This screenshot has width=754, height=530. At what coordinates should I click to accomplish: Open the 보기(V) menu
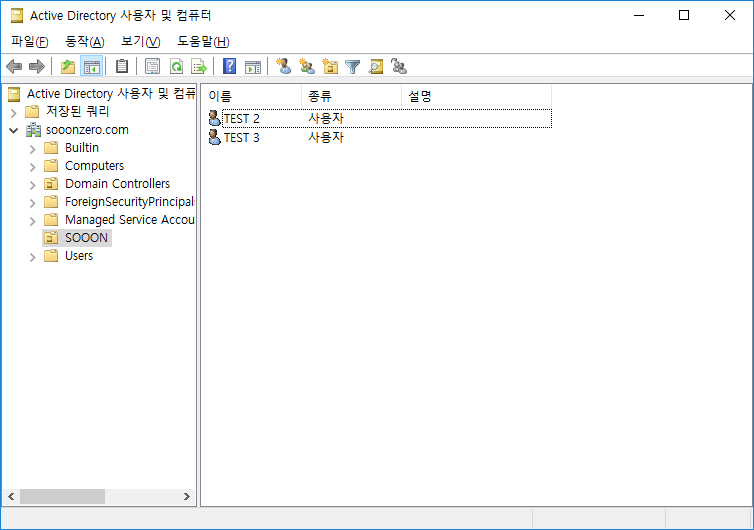coord(140,41)
